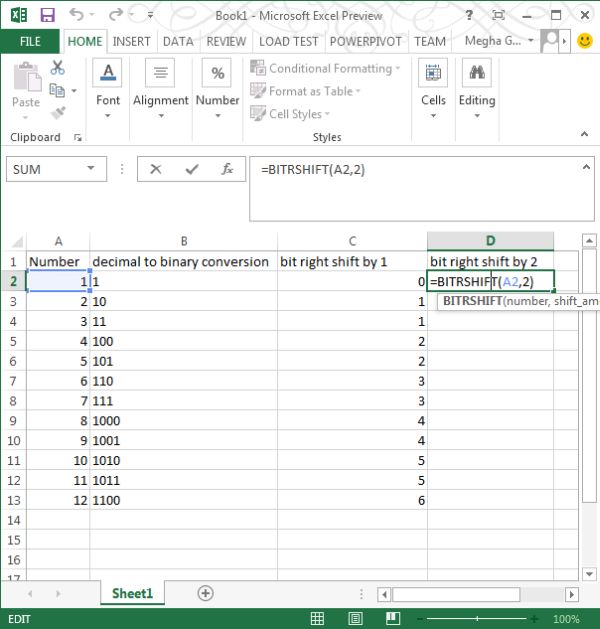Image resolution: width=600 pixels, height=629 pixels.
Task: Click the Save icon in quick access toolbar
Action: pyautogui.click(x=47, y=15)
